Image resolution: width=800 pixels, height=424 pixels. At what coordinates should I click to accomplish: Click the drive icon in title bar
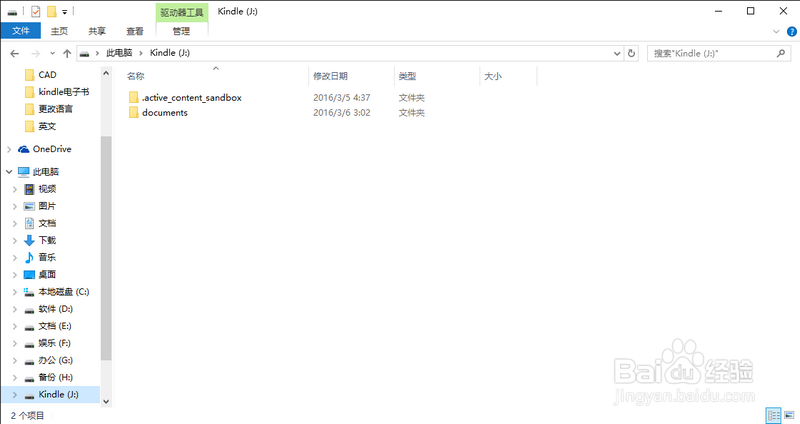tap(12, 12)
